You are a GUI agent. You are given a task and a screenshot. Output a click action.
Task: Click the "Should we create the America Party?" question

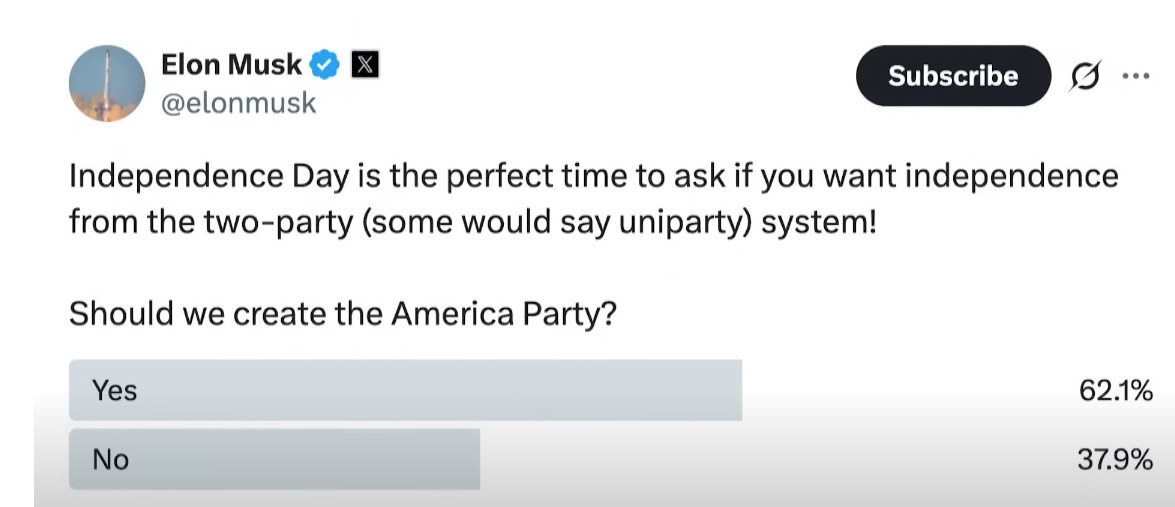point(342,314)
